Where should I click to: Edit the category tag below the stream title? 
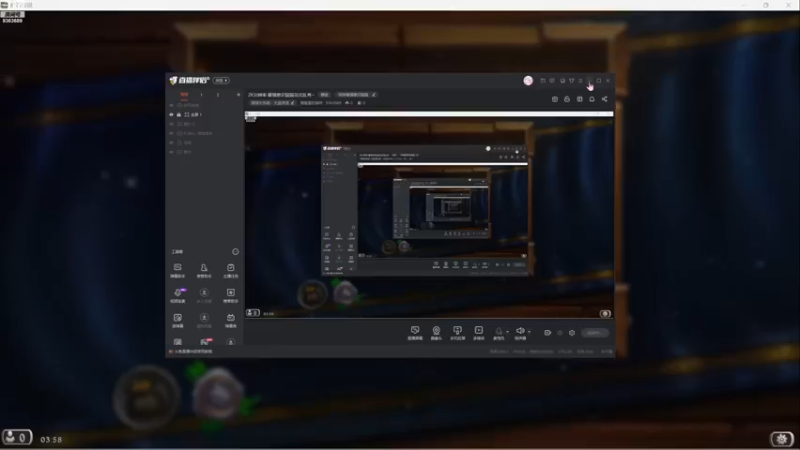[x=272, y=103]
